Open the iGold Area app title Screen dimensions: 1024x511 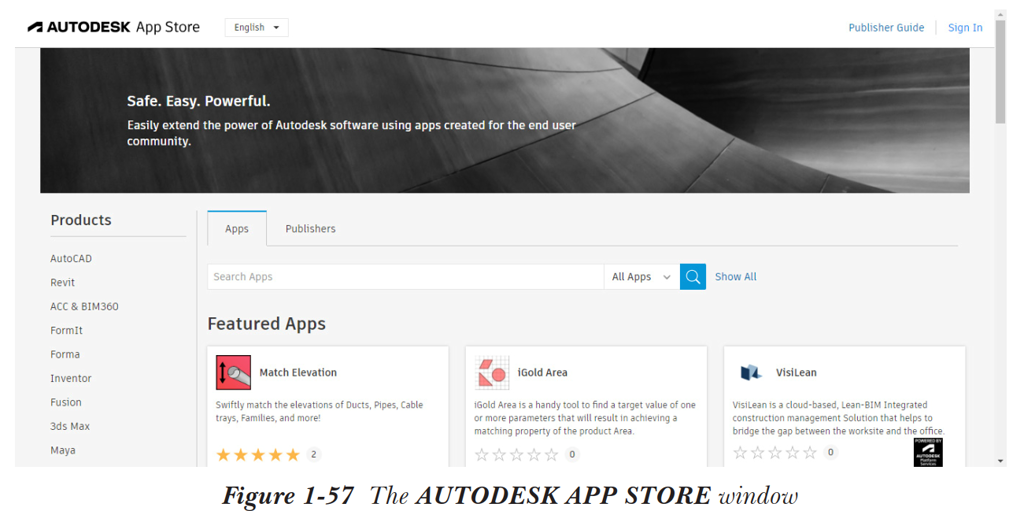tap(542, 372)
